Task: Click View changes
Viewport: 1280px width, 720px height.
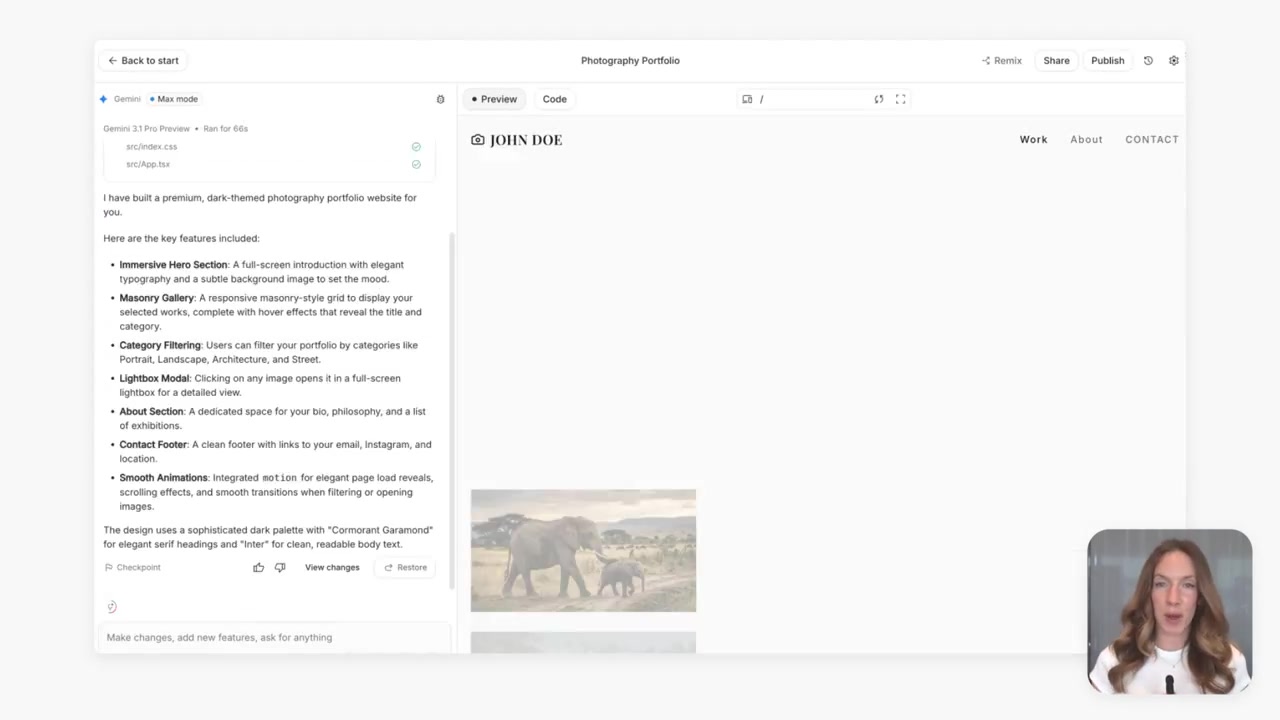Action: pyautogui.click(x=332, y=567)
